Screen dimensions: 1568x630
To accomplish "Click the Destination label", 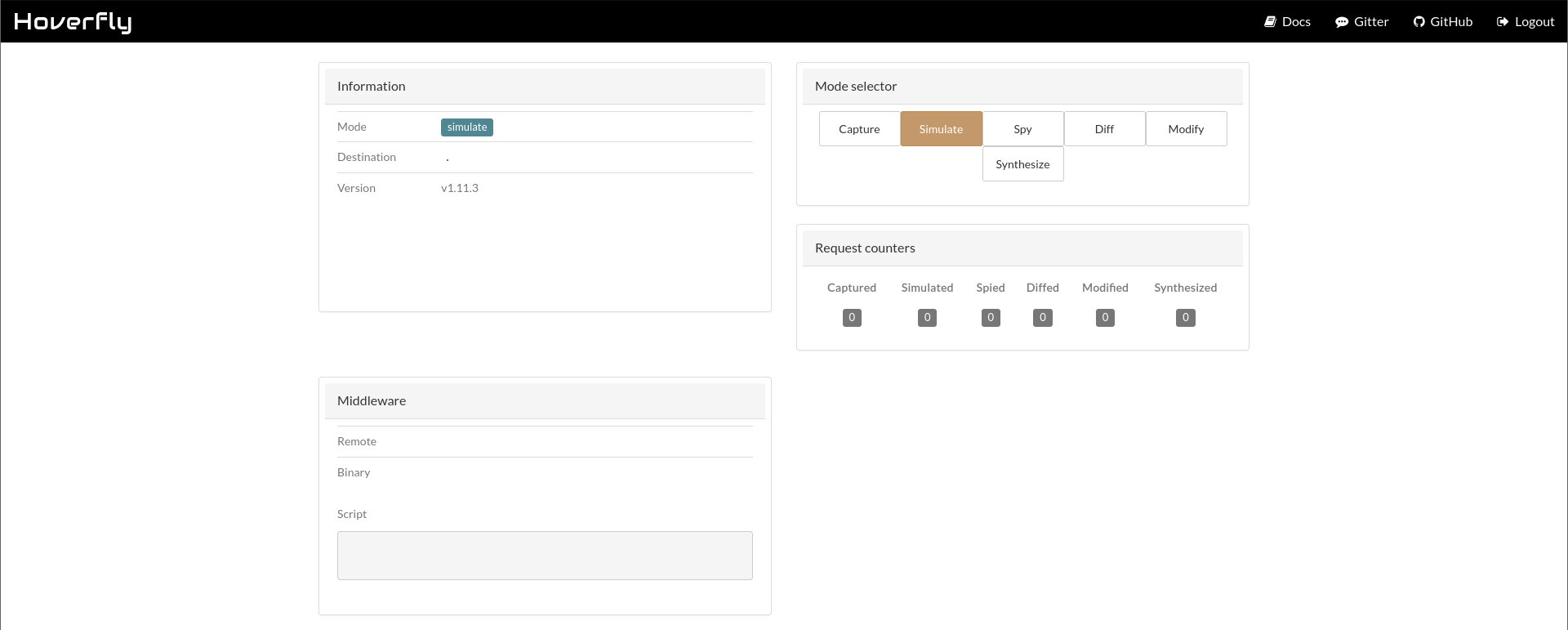I will (x=367, y=158).
